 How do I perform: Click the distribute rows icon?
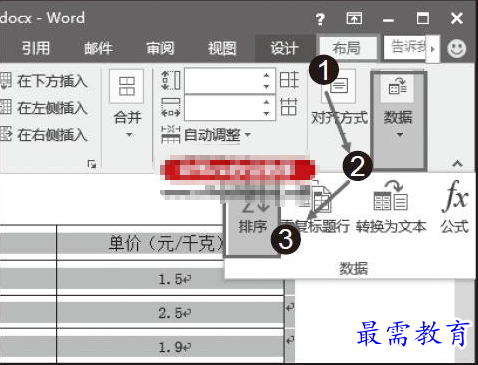(289, 80)
